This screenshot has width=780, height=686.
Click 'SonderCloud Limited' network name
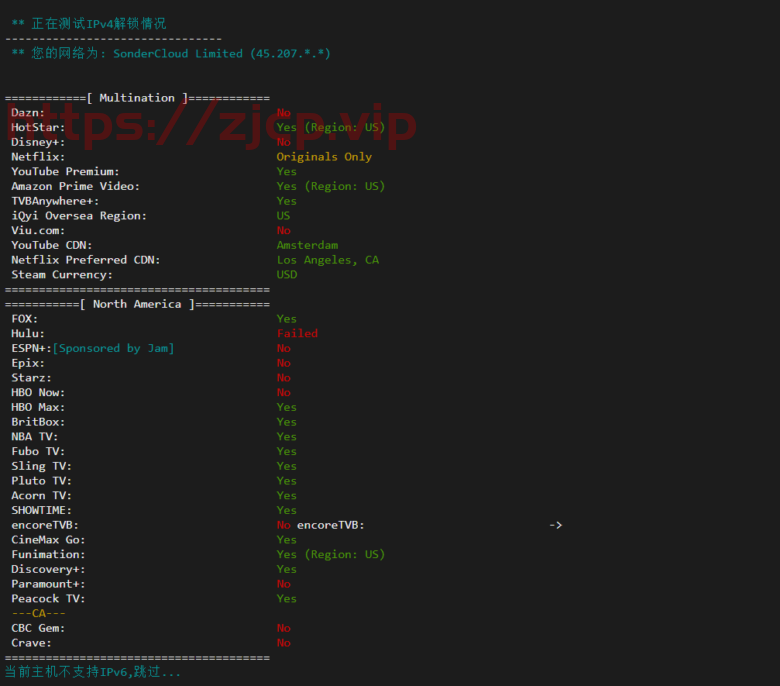pos(178,54)
